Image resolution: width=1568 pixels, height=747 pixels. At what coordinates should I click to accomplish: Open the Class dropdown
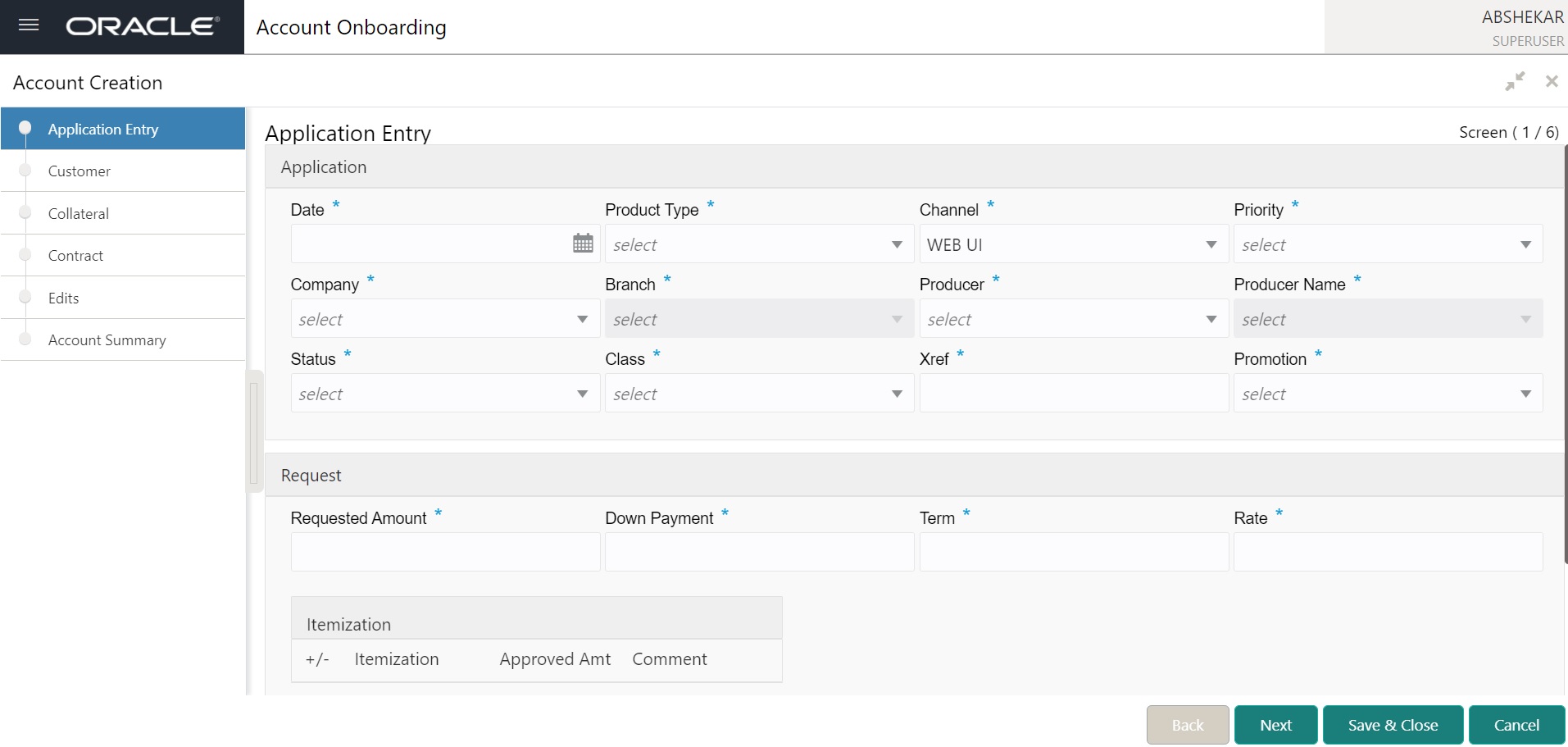tap(759, 394)
